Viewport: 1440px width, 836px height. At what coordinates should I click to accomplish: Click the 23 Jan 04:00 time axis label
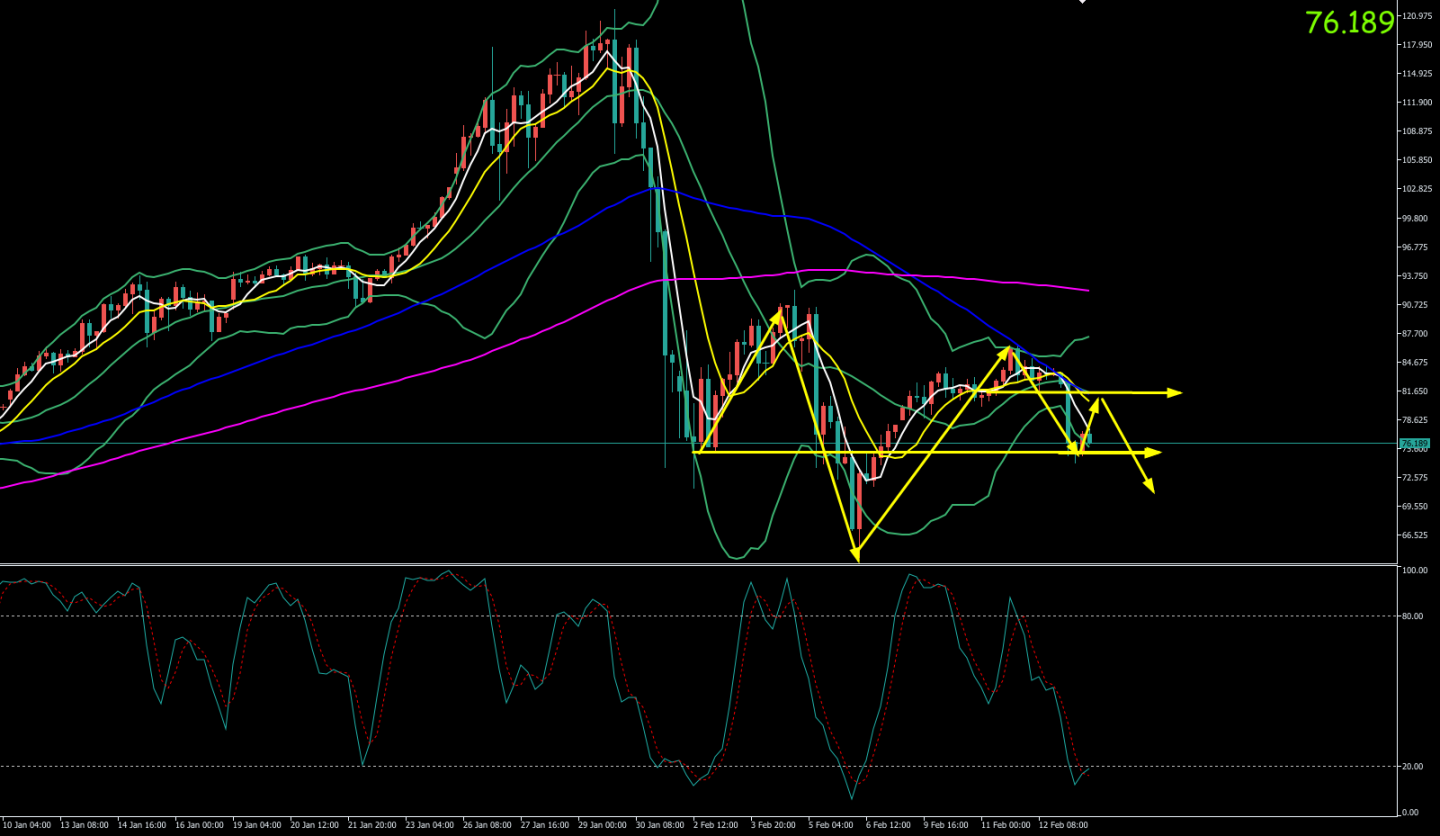point(430,825)
